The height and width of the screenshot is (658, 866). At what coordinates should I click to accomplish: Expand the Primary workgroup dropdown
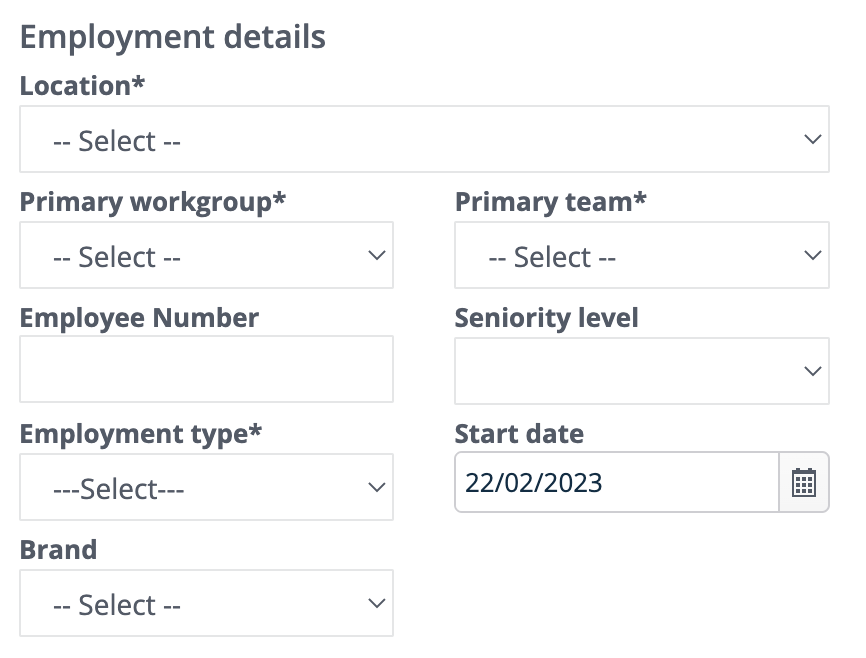[207, 255]
